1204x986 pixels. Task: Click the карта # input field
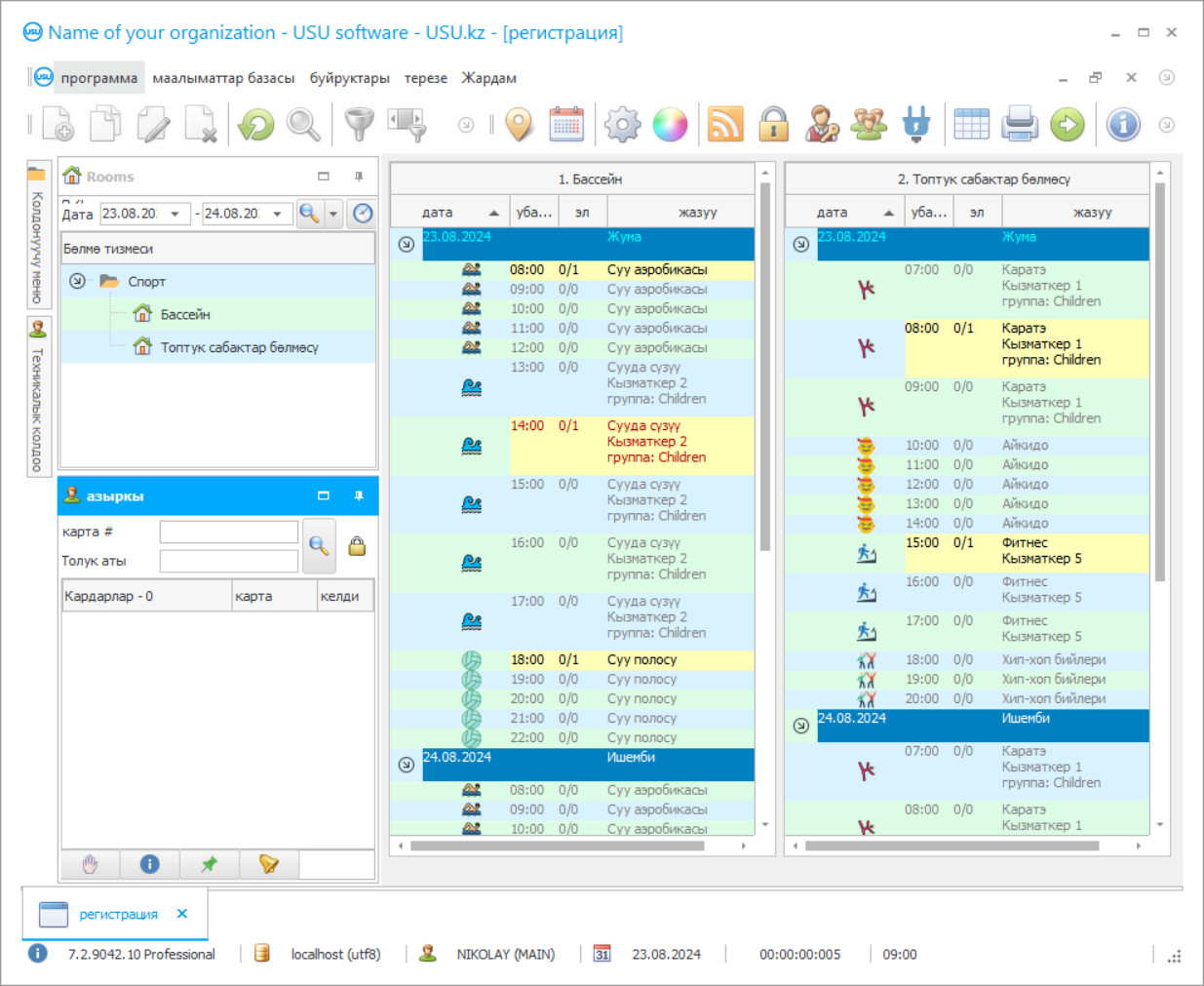pos(229,532)
